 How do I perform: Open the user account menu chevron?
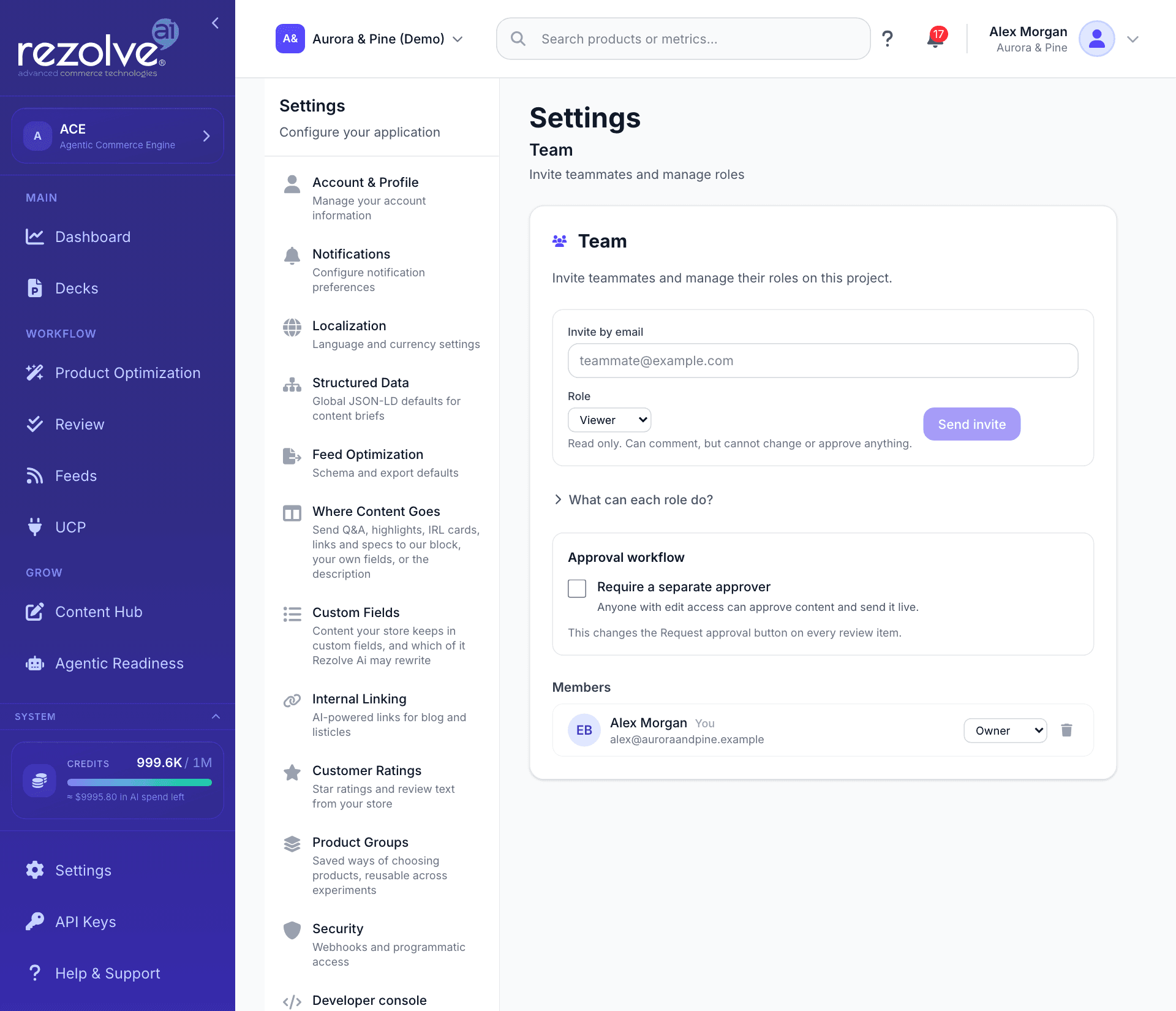tap(1133, 39)
